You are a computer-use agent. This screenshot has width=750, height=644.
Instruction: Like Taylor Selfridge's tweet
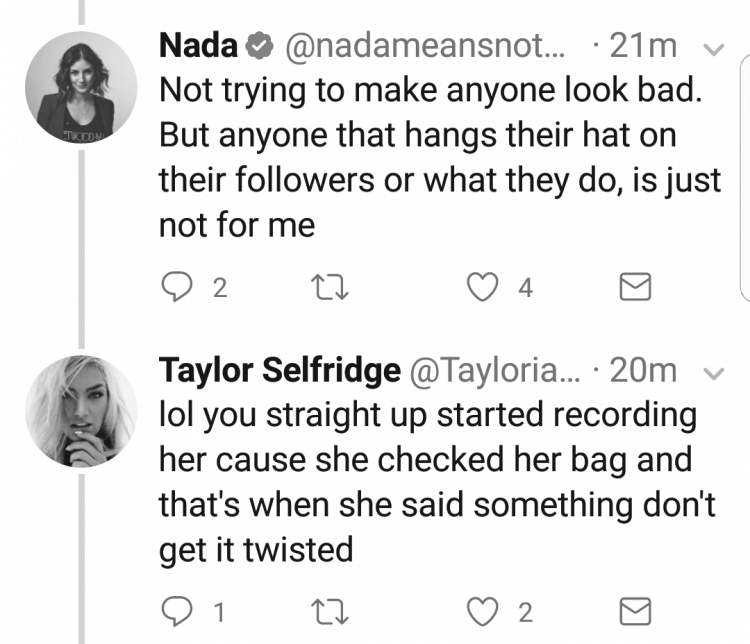click(x=482, y=611)
